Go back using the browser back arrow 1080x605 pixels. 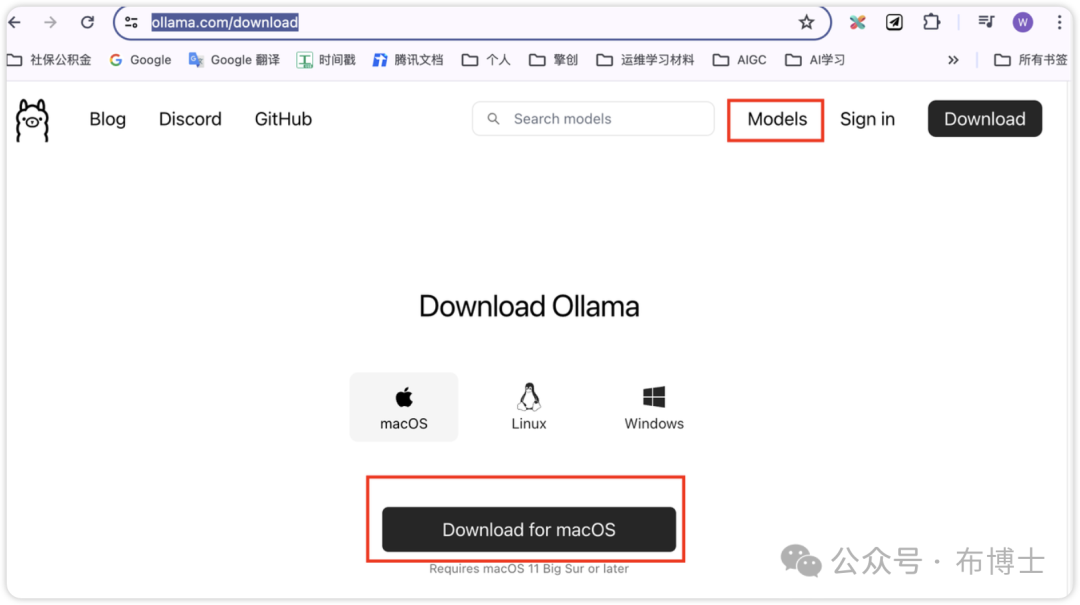tap(15, 23)
